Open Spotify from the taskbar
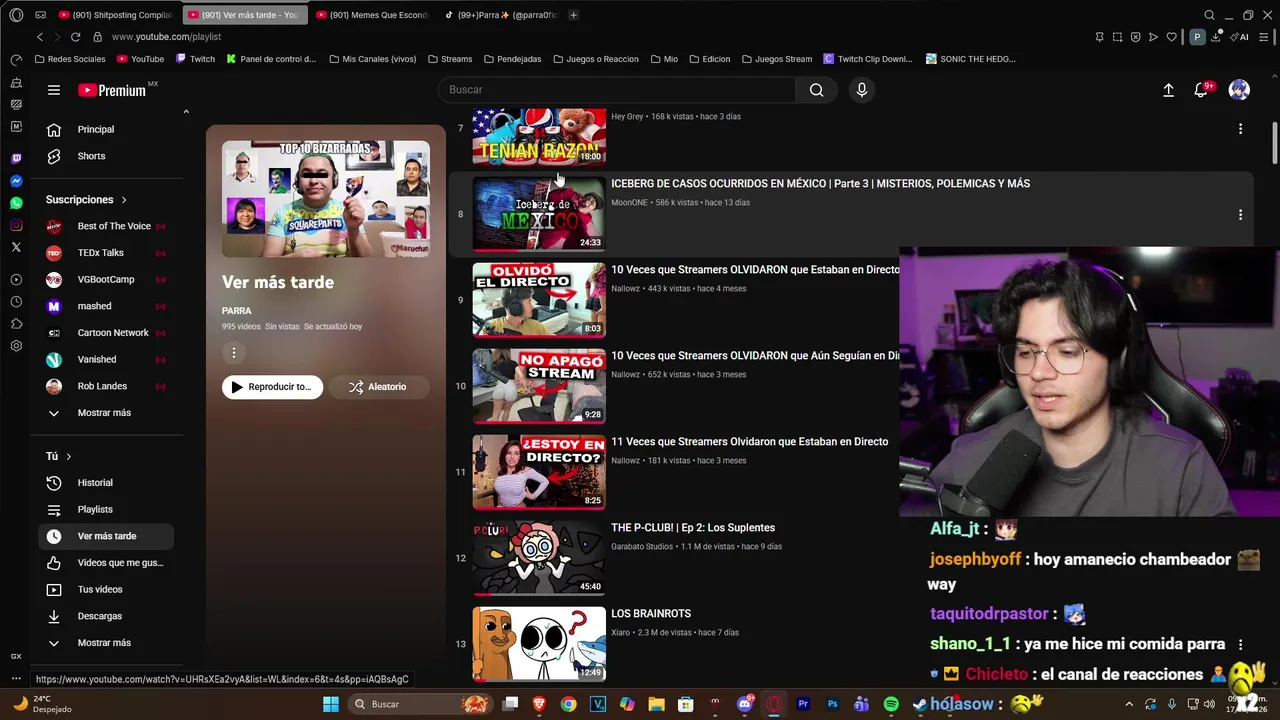Viewport: 1280px width, 720px height. pos(891,704)
